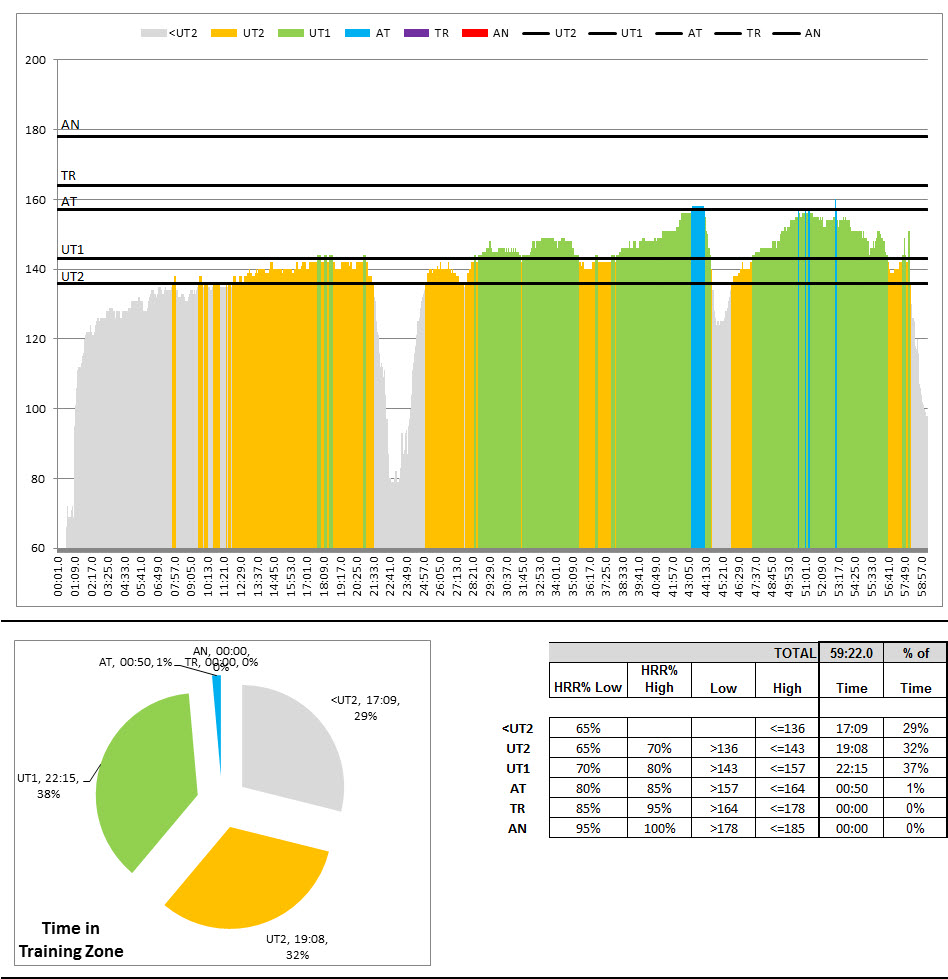Click the gray <UT2 legend swatch
The image size is (948, 979).
click(155, 33)
